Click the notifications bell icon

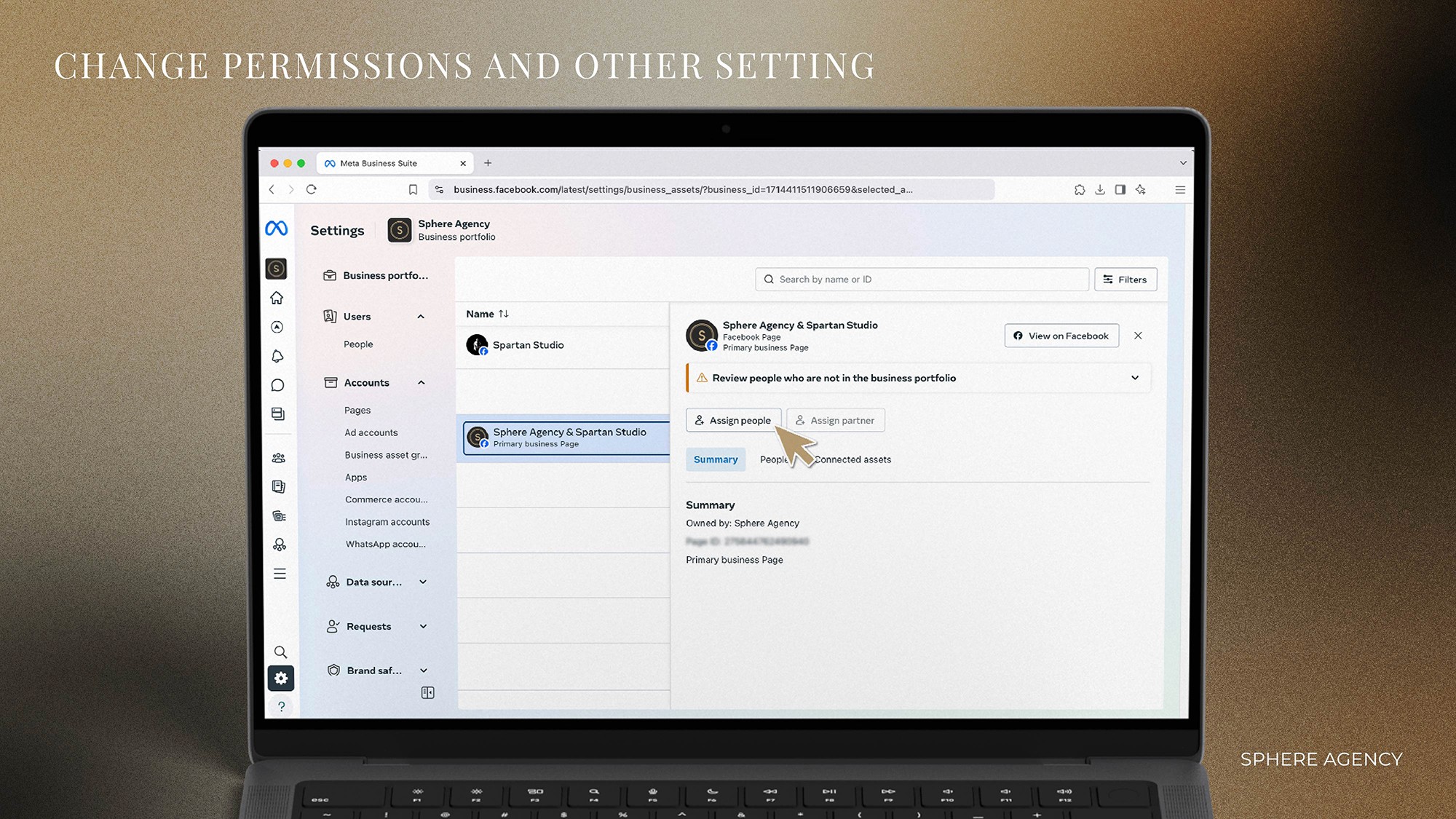pyautogui.click(x=280, y=356)
